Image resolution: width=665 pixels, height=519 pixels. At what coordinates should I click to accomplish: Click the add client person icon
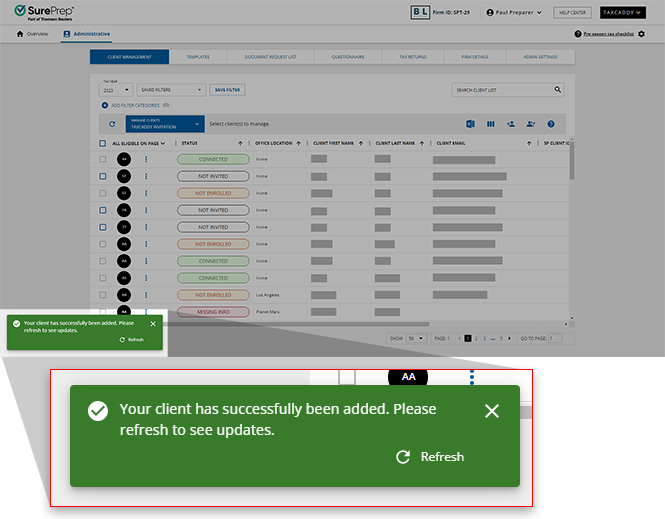click(x=510, y=124)
